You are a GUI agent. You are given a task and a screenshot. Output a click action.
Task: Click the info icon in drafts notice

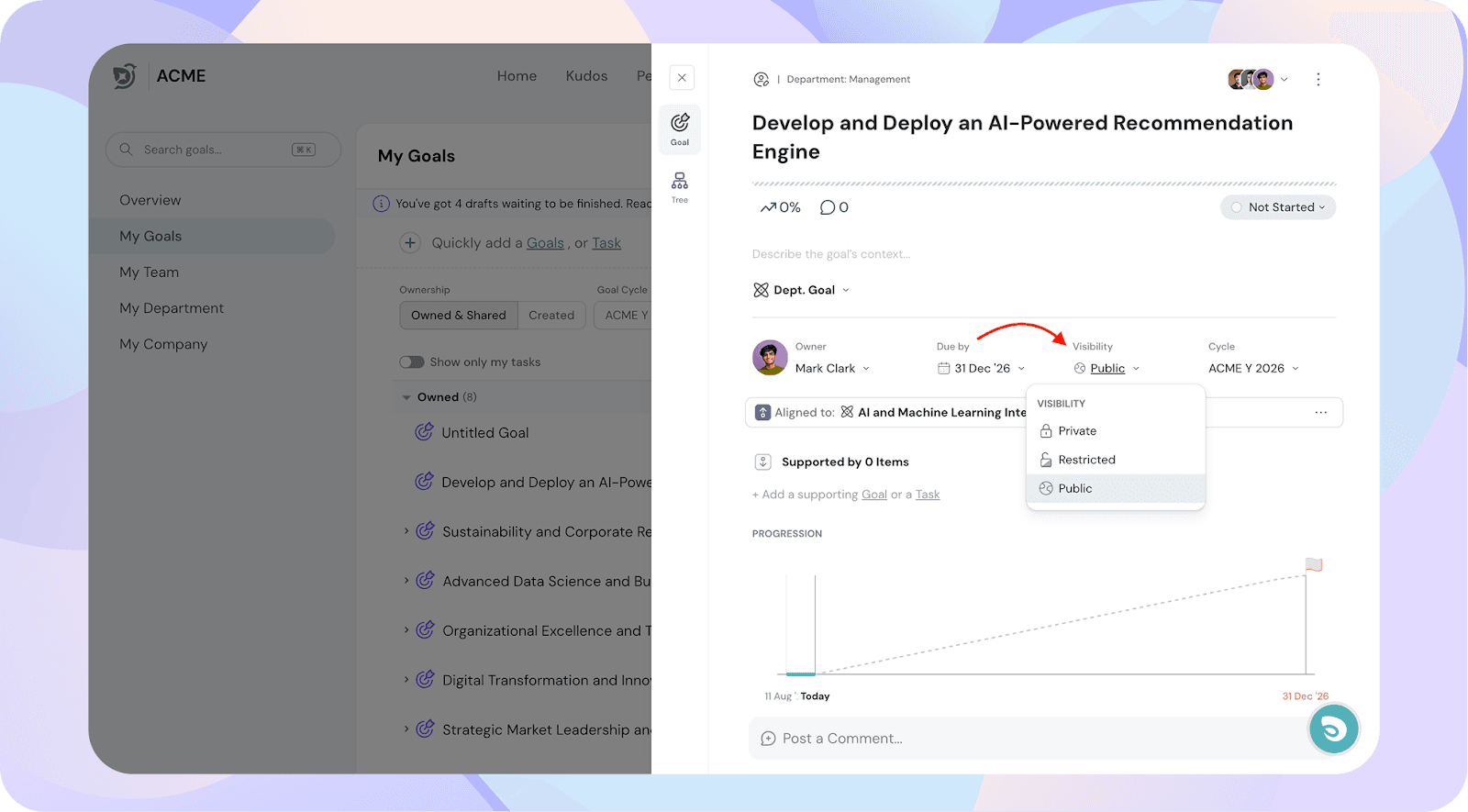[x=382, y=204]
